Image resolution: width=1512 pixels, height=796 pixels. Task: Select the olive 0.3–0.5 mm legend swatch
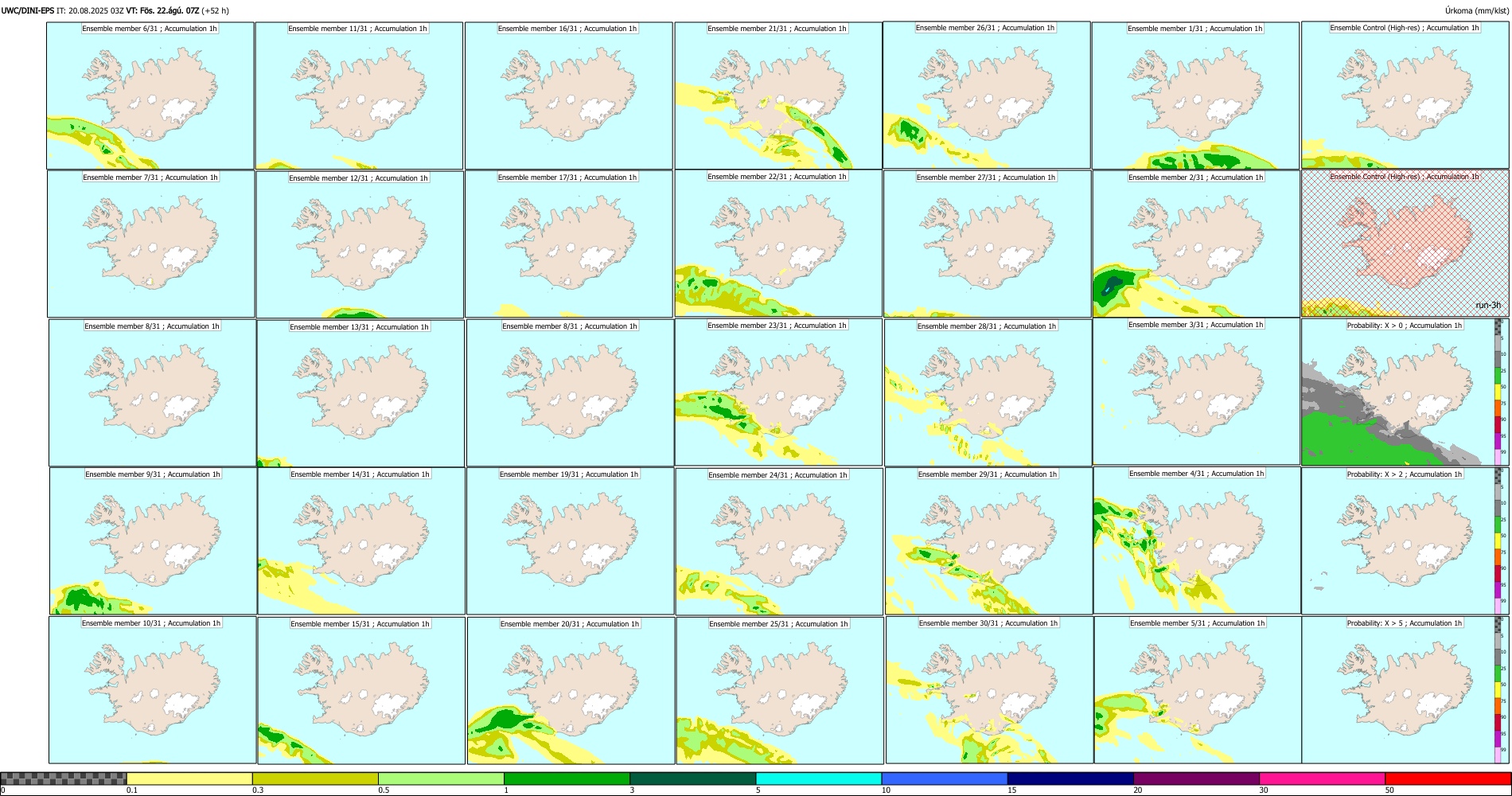pyautogui.click(x=315, y=778)
